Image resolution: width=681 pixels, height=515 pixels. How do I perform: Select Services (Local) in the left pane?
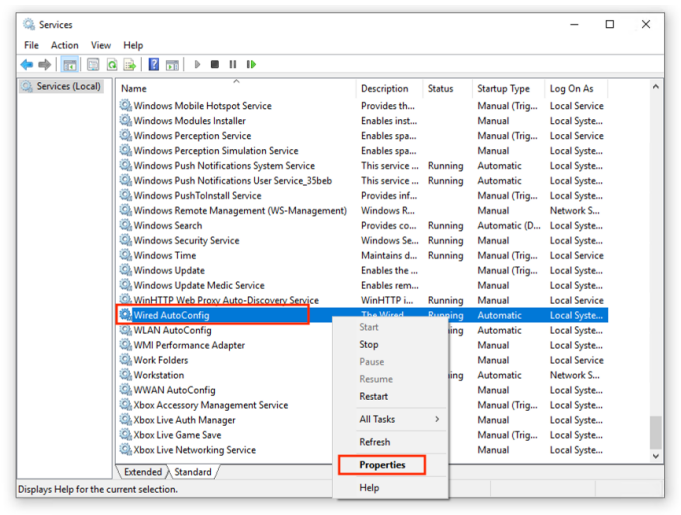[67, 86]
